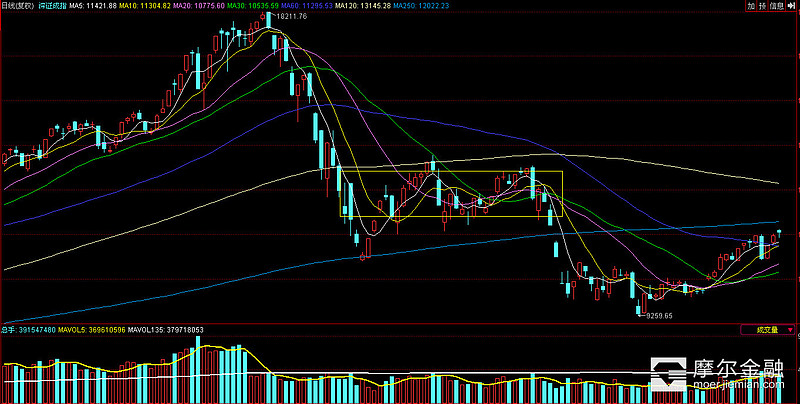
Task: Select the 深证成指 index name label
Action: [53, 6]
